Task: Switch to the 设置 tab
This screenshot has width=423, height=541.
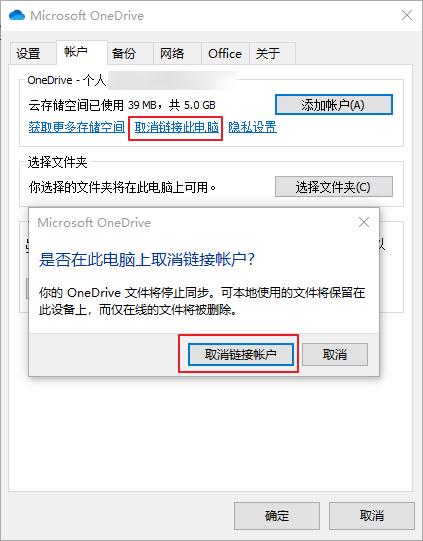Action: point(28,54)
